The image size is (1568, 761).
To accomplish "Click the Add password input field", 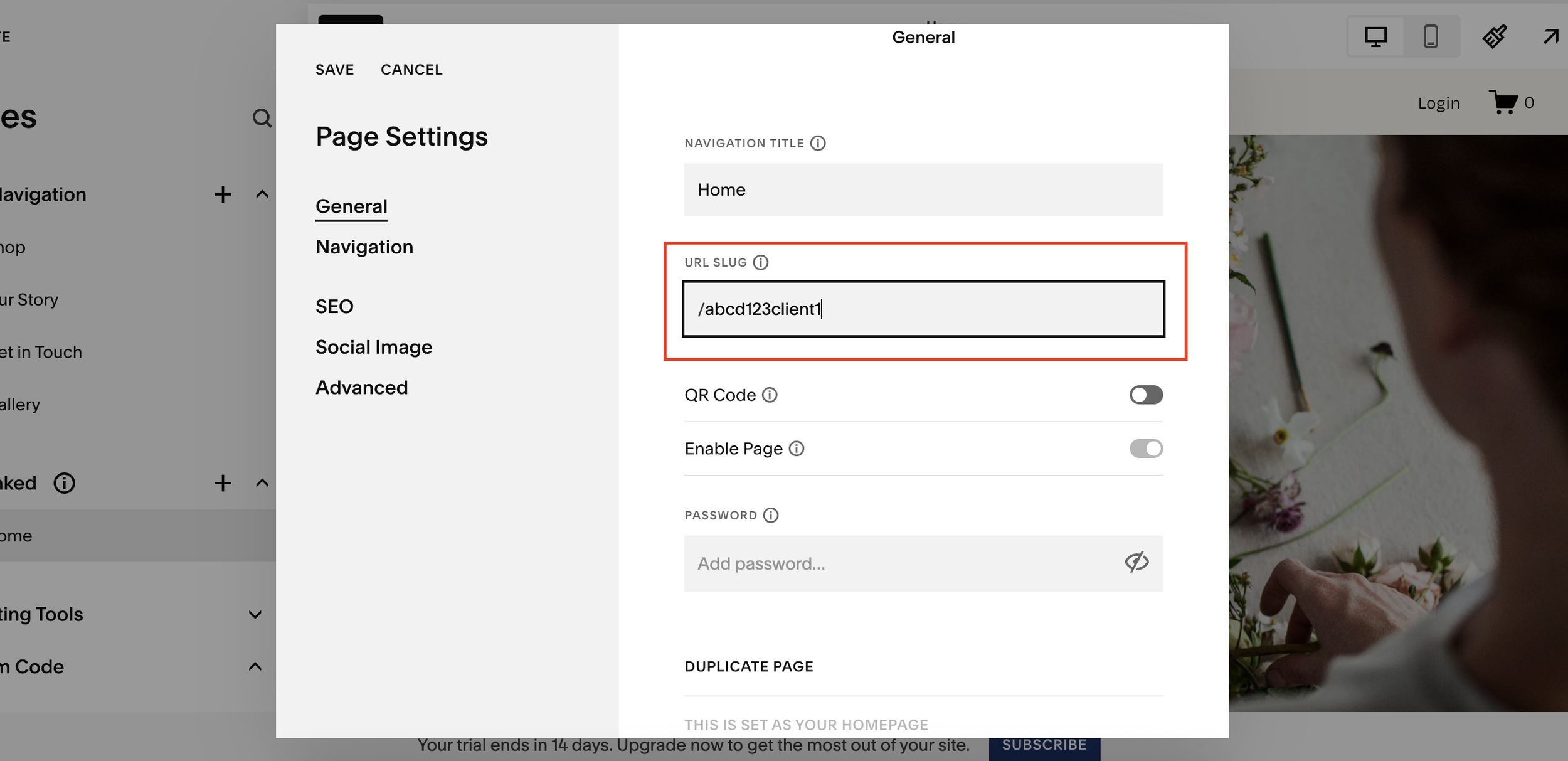I will (903, 563).
